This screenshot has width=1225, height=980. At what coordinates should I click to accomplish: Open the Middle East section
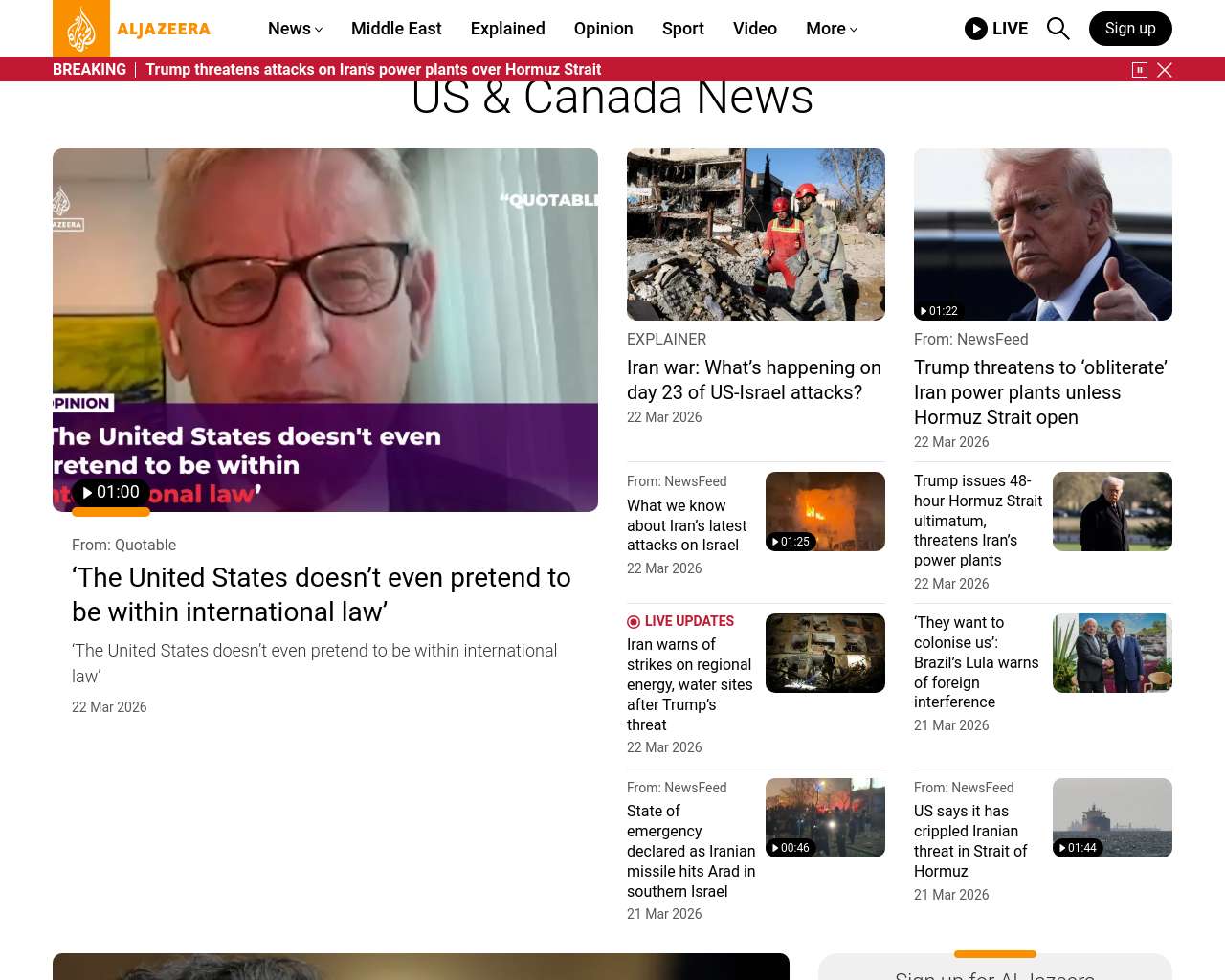coord(396,29)
